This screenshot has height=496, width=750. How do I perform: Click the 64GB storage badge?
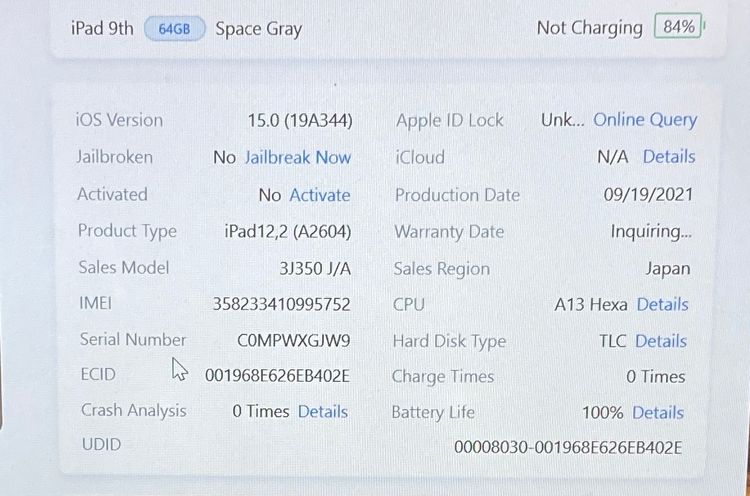point(175,29)
